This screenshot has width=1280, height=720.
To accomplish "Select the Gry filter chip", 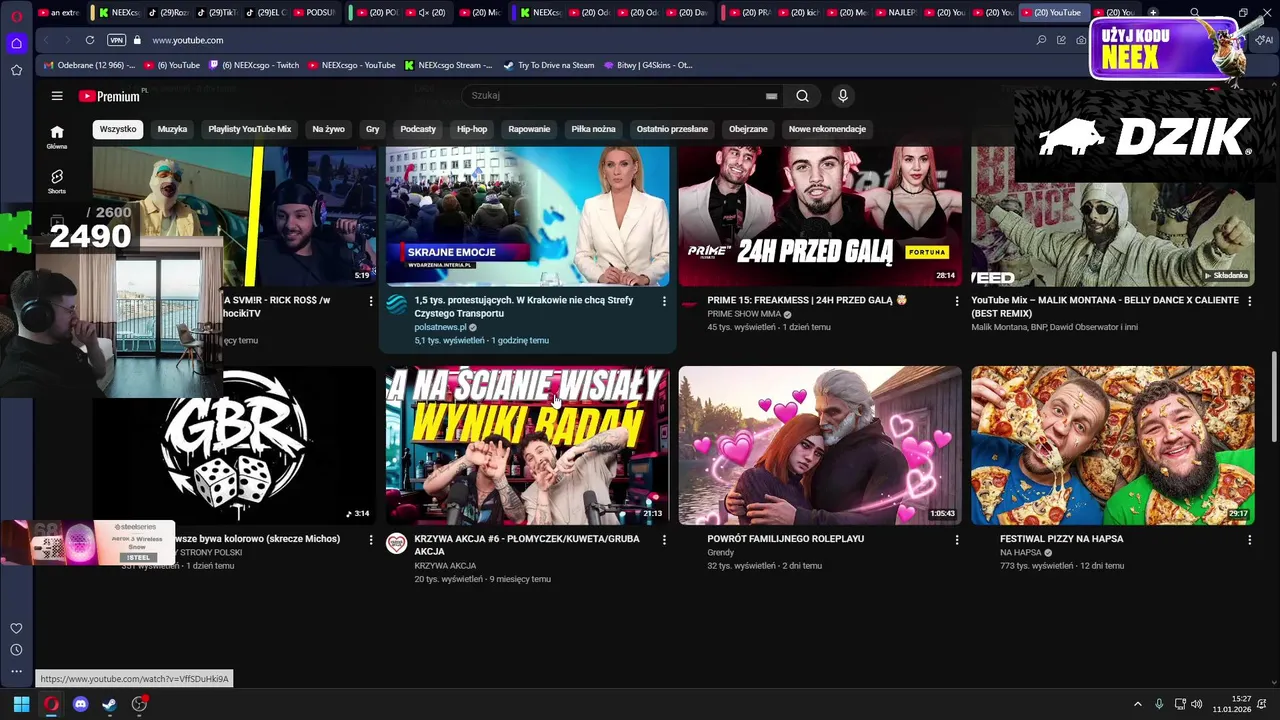I will coord(373,129).
